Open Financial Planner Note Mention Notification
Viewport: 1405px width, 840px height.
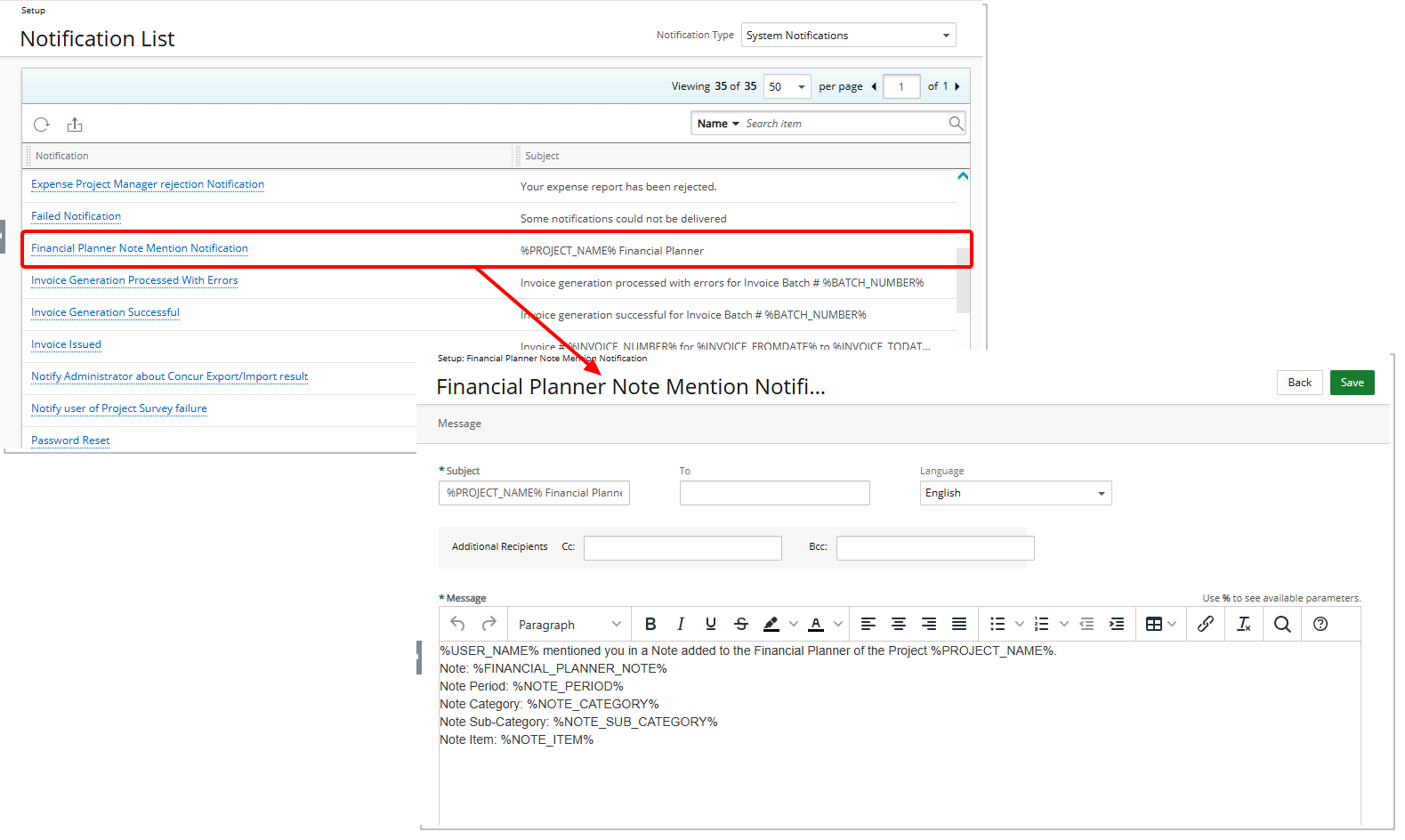pyautogui.click(x=140, y=248)
